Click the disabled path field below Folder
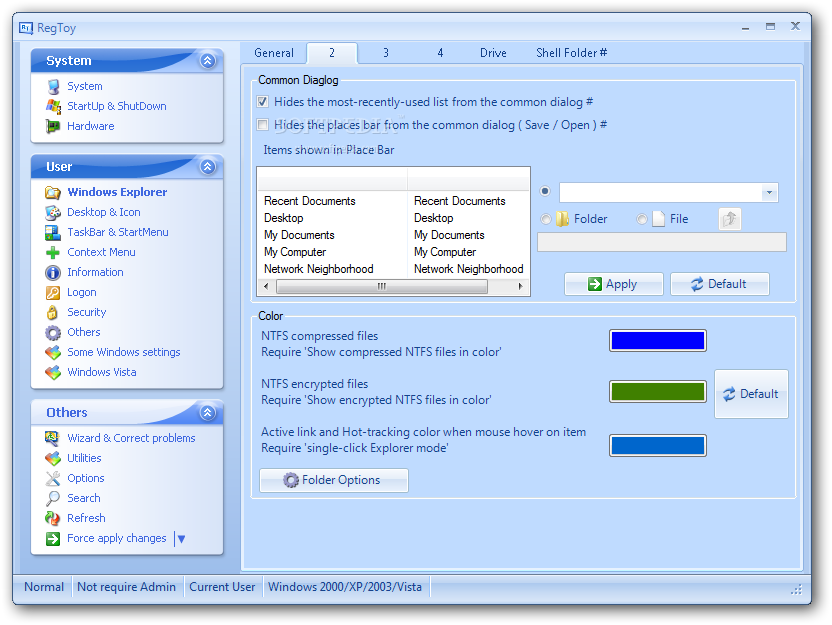 pos(662,242)
